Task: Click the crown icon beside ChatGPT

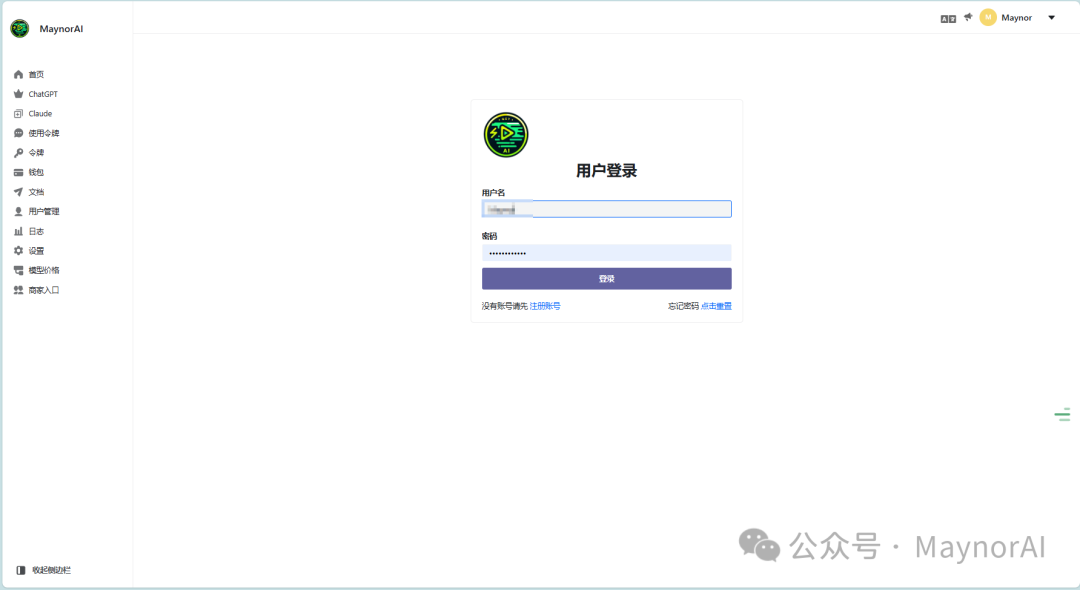Action: coord(18,94)
